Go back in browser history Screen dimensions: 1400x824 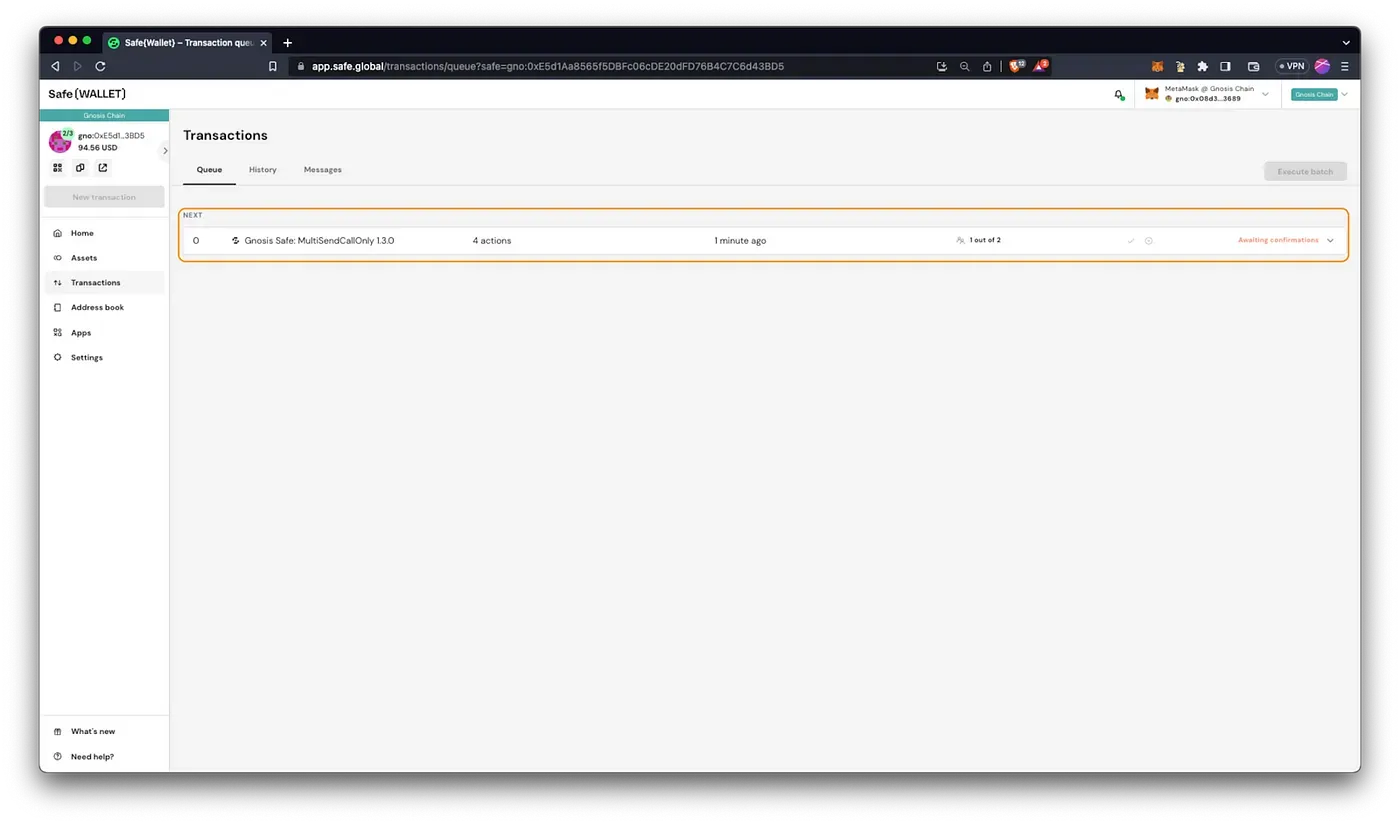pyautogui.click(x=55, y=66)
